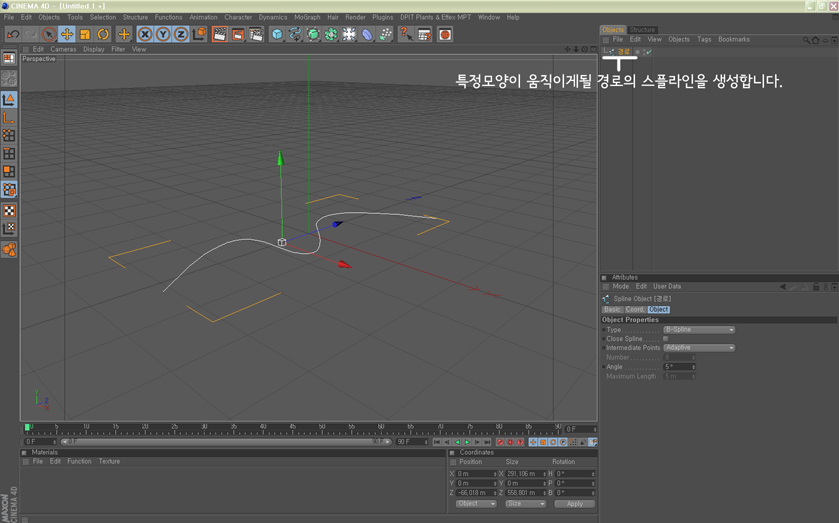The height and width of the screenshot is (523, 839).
Task: Click the Undo arrow icon
Action: [13, 34]
